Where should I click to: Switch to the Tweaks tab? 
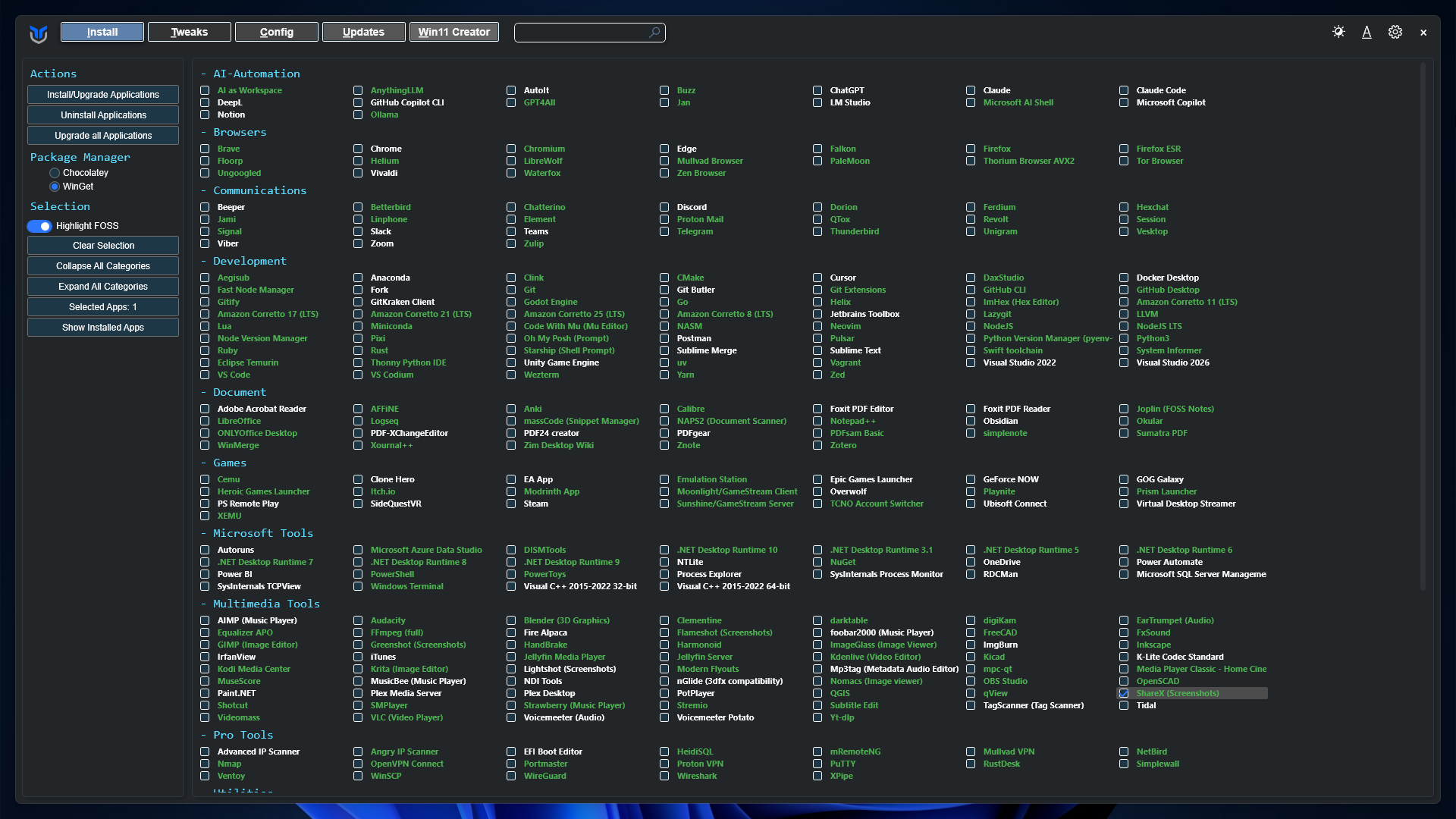pyautogui.click(x=190, y=32)
